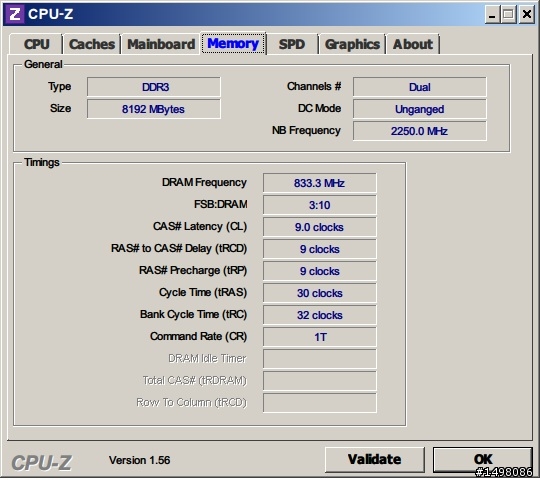Click the Validate button

(375, 459)
